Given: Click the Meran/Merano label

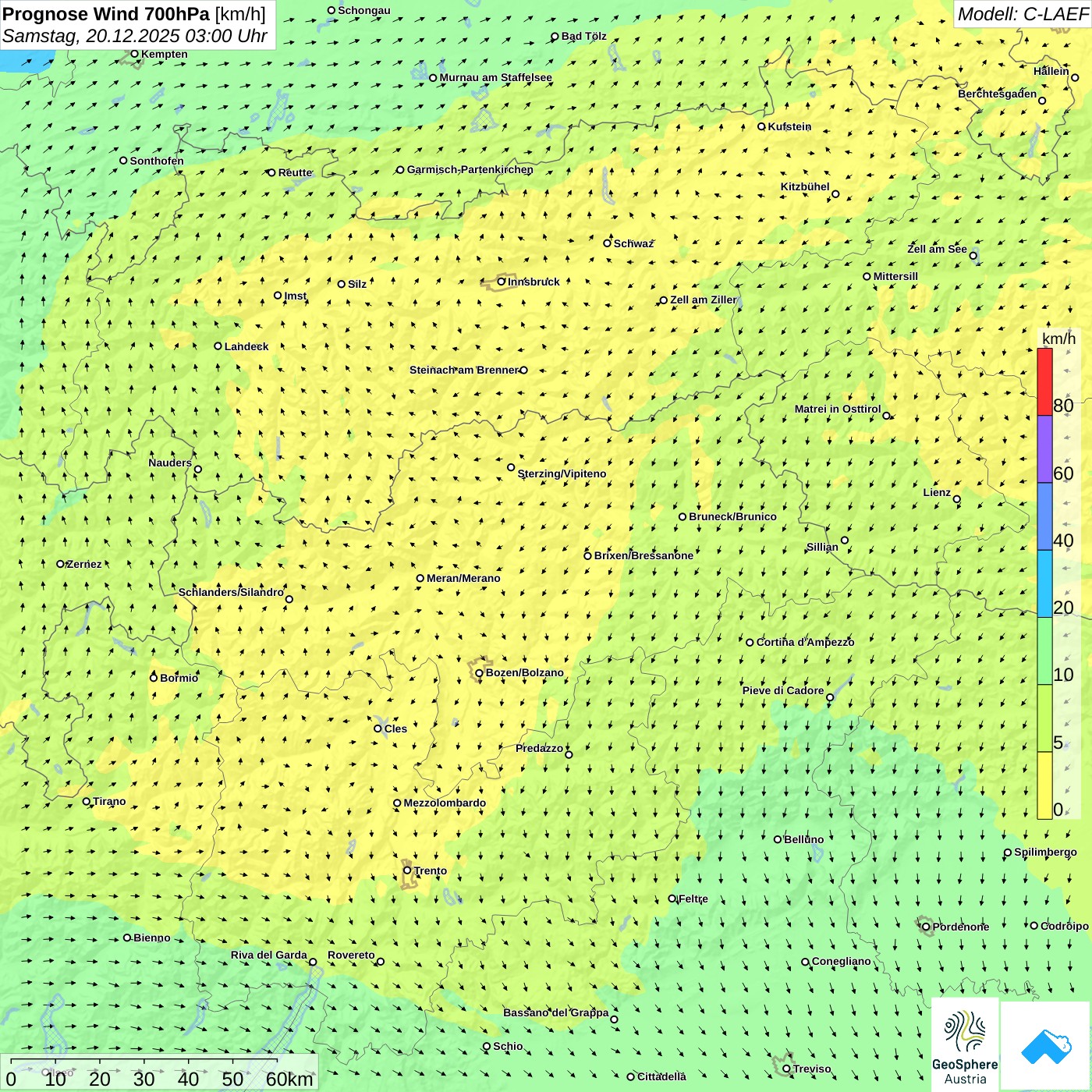Looking at the screenshot, I should (x=463, y=578).
